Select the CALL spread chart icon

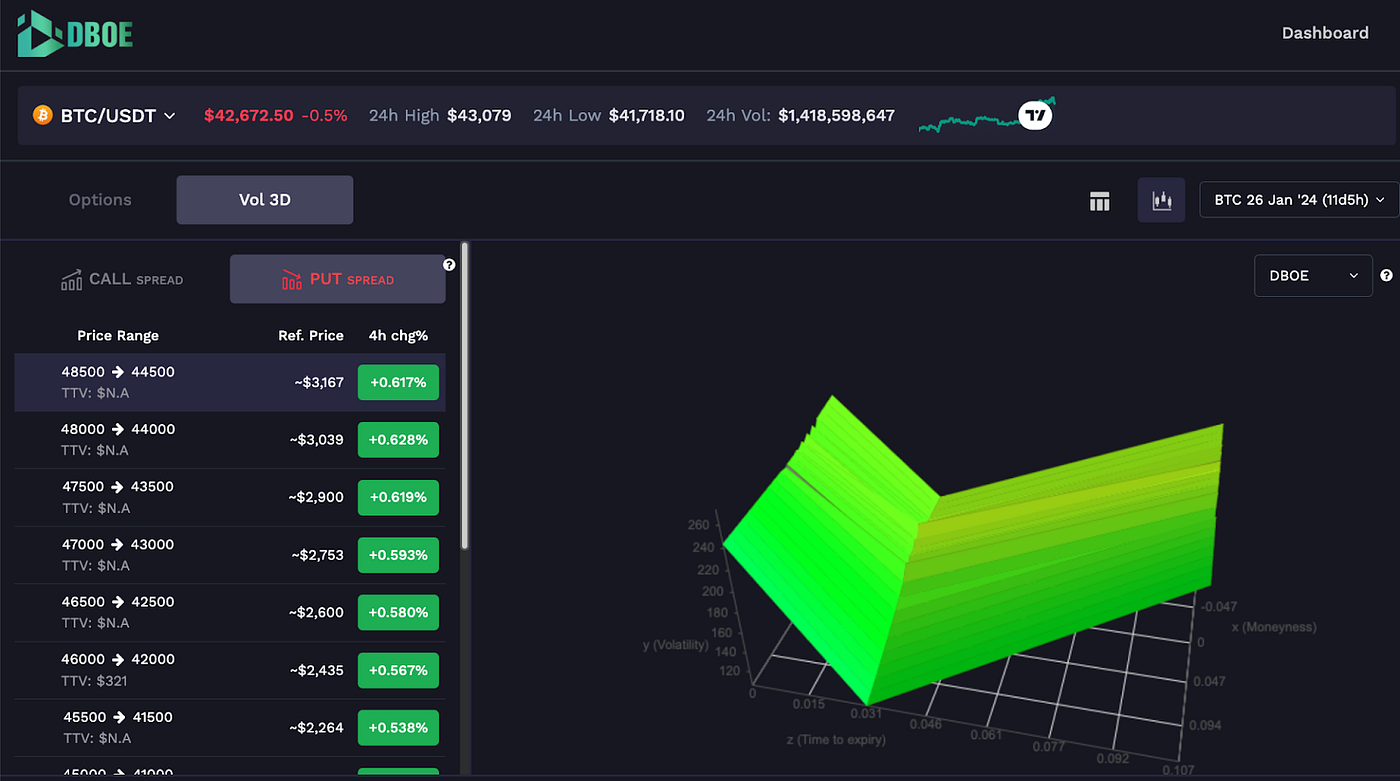pyautogui.click(x=71, y=279)
